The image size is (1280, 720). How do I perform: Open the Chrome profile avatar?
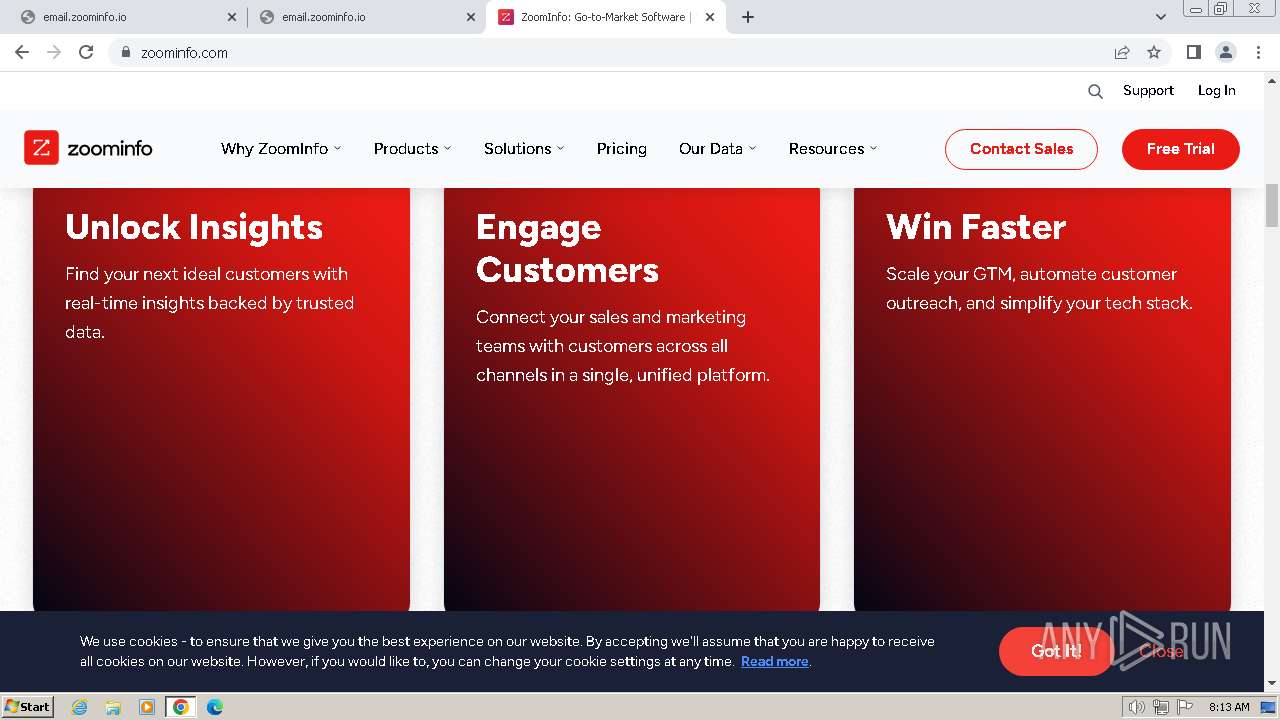1226,52
